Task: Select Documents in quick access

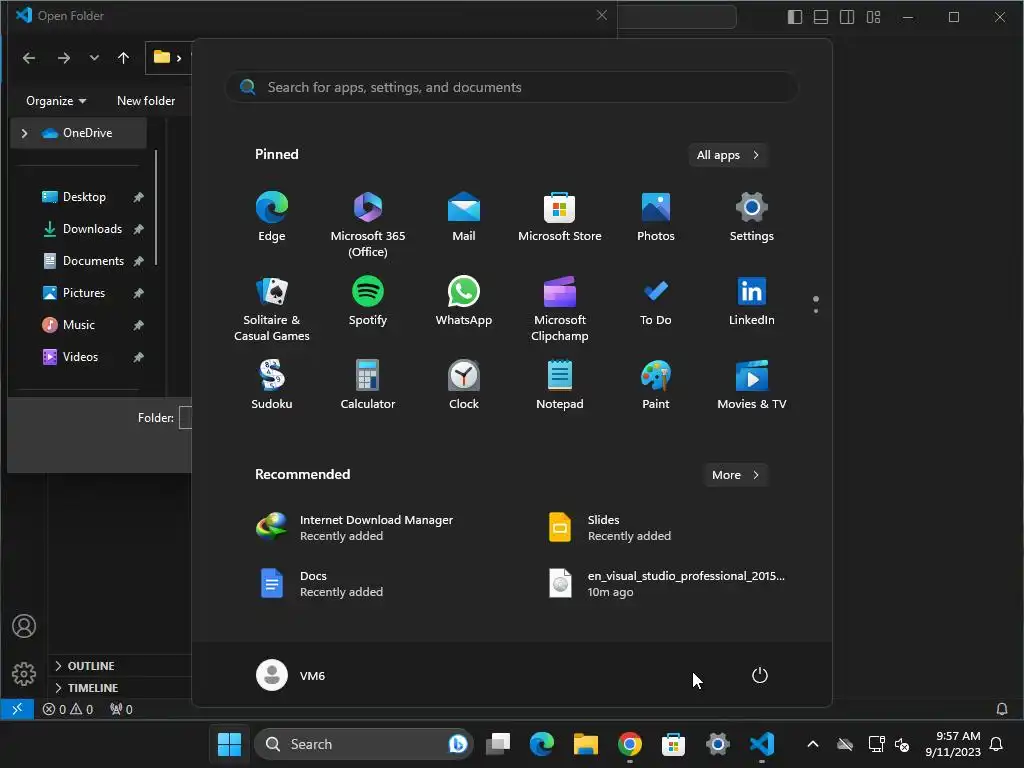Action: coord(91,261)
